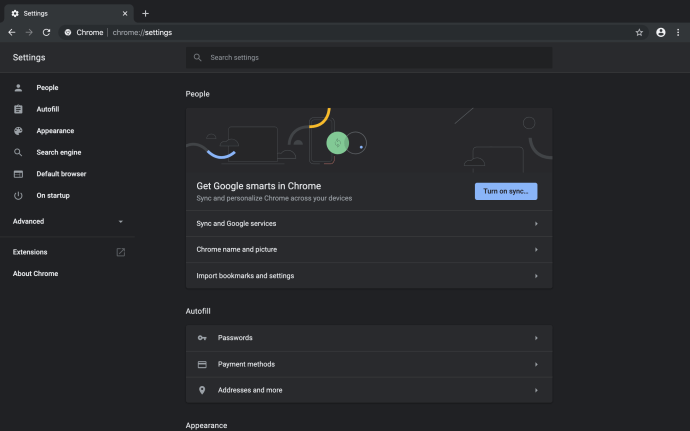Open Sync and Google services via its arrow

[x=536, y=224]
